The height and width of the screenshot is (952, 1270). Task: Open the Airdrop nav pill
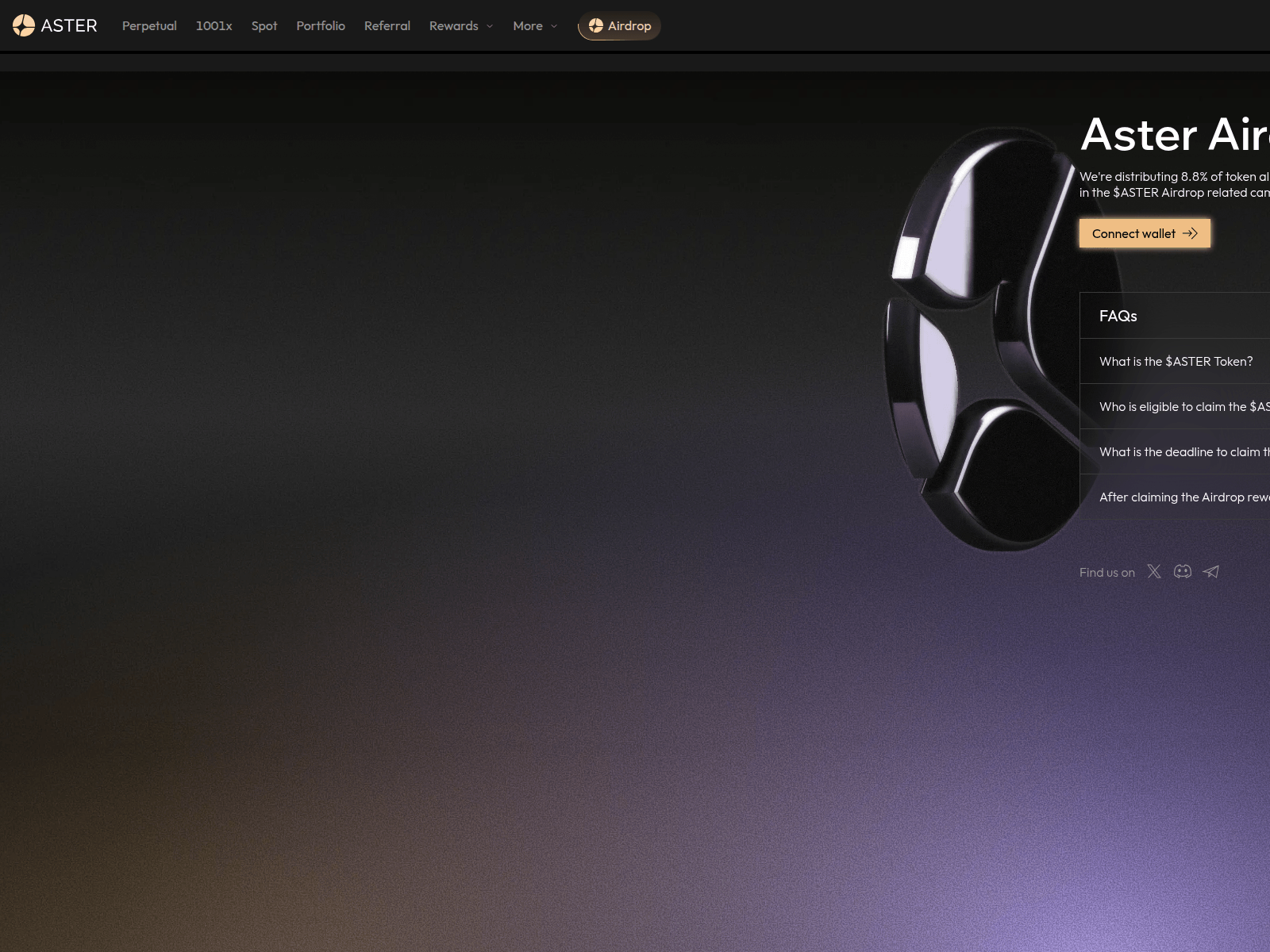pos(619,25)
